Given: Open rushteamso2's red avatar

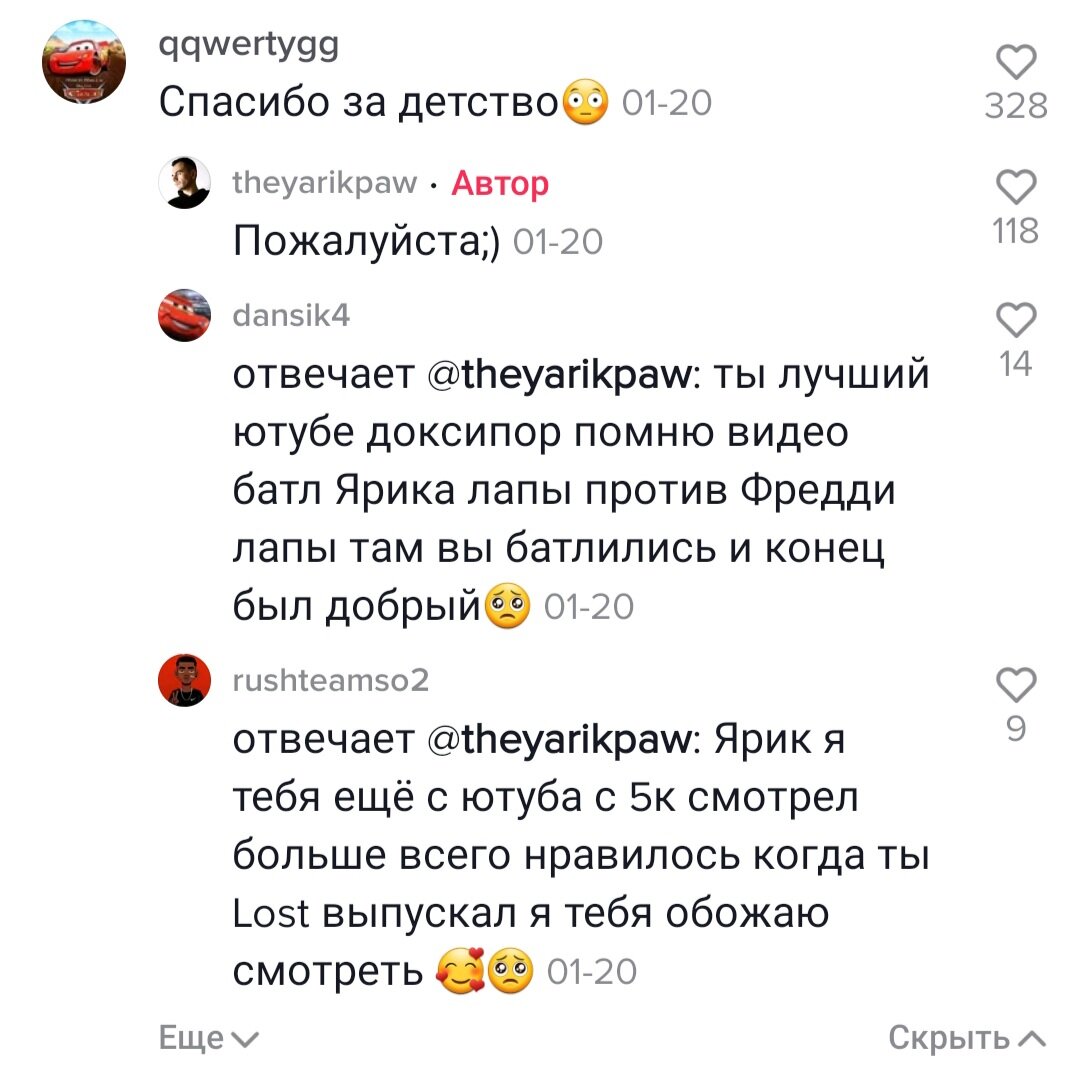Looking at the screenshot, I should coord(185,680).
